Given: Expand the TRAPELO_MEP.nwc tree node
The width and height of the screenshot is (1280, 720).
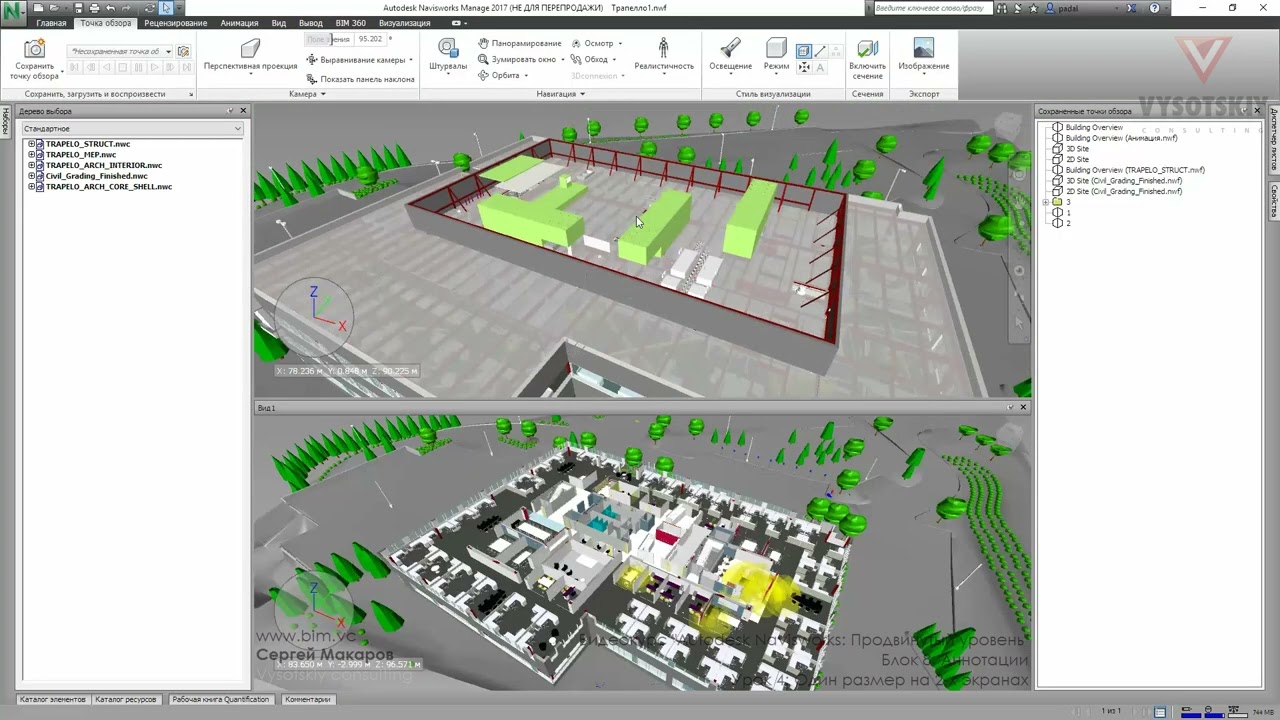Looking at the screenshot, I should [x=31, y=155].
